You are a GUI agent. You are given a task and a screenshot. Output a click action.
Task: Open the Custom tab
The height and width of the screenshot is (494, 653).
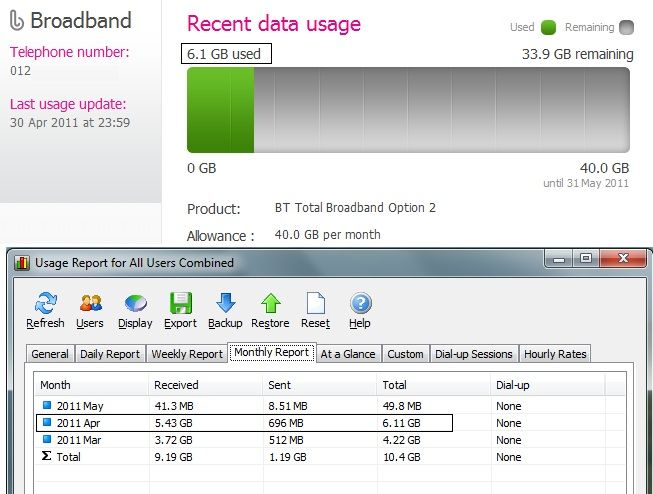pyautogui.click(x=405, y=354)
